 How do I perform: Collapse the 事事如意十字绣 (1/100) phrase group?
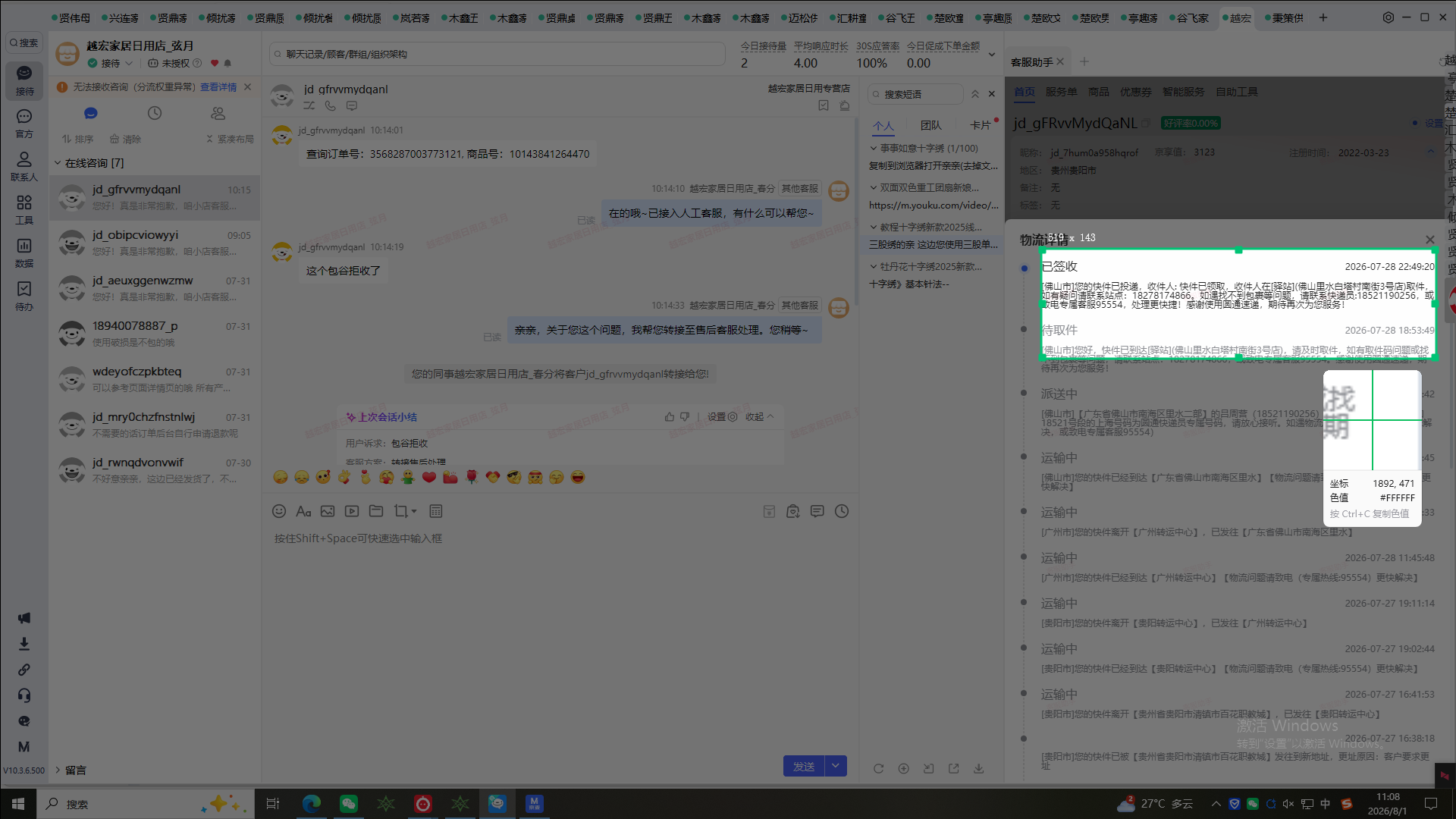[x=874, y=149]
